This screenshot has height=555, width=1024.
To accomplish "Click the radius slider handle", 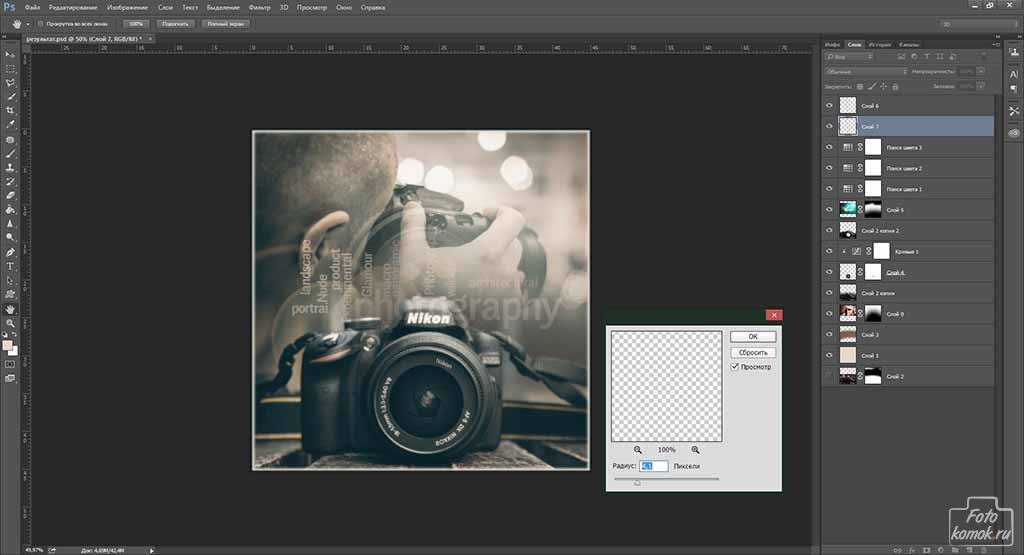I will click(x=637, y=483).
